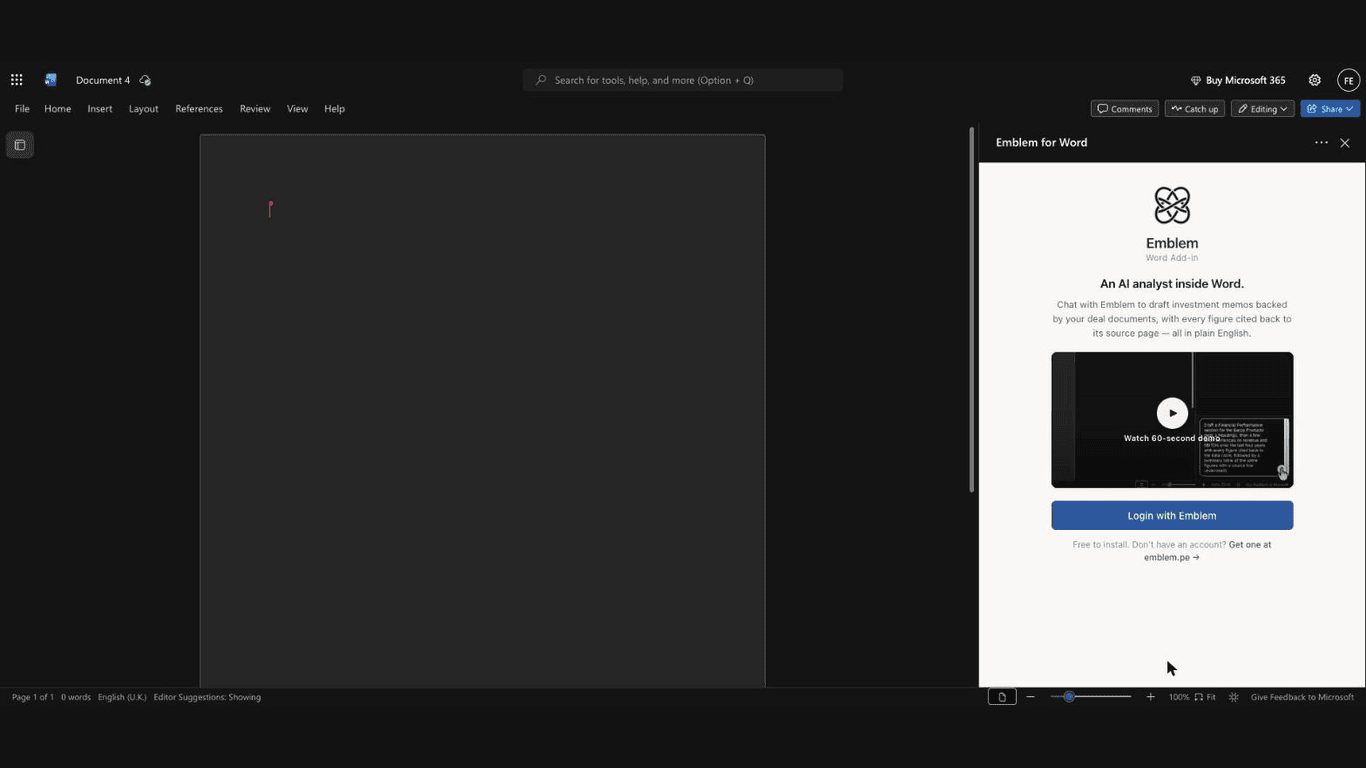Open the References tab
The height and width of the screenshot is (768, 1366).
[x=199, y=109]
